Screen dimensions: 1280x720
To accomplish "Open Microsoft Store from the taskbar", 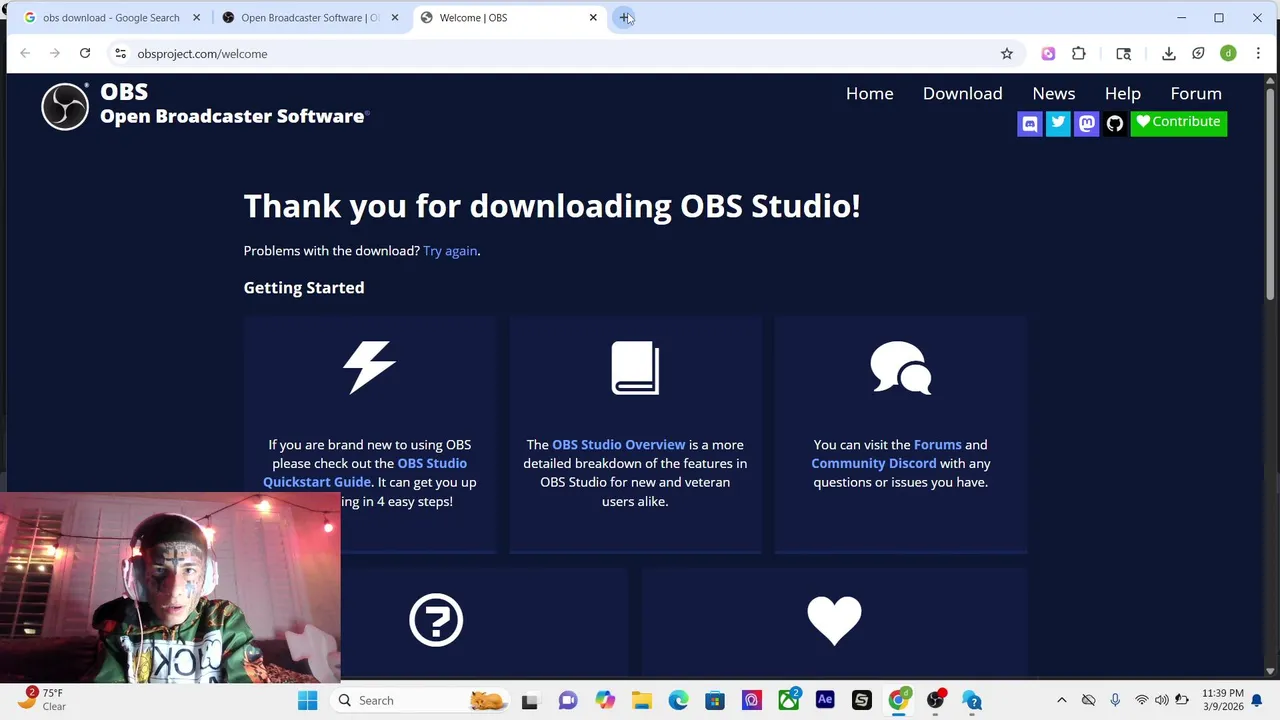I will (715, 700).
